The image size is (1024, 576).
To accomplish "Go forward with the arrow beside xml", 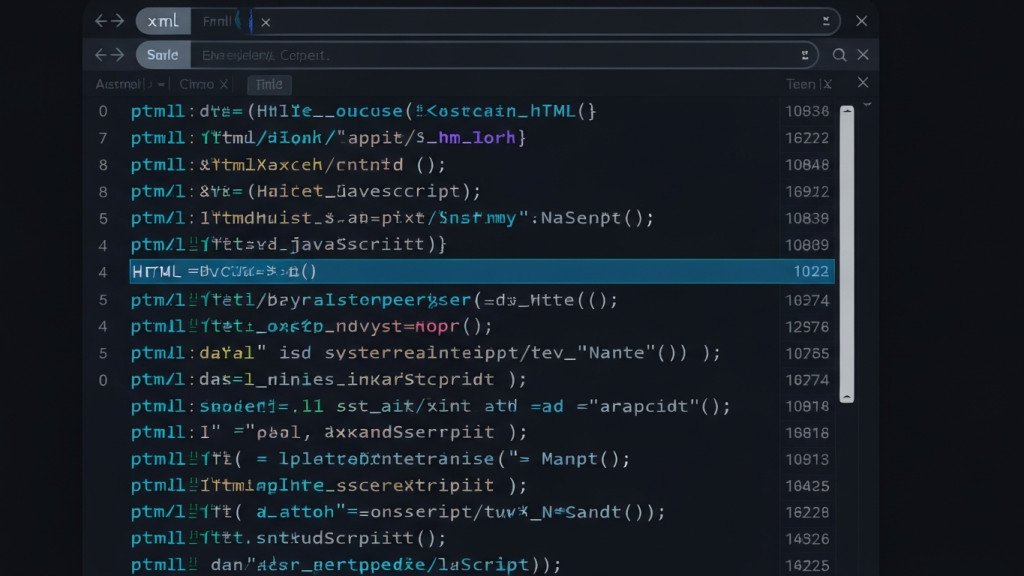I will click(x=118, y=21).
